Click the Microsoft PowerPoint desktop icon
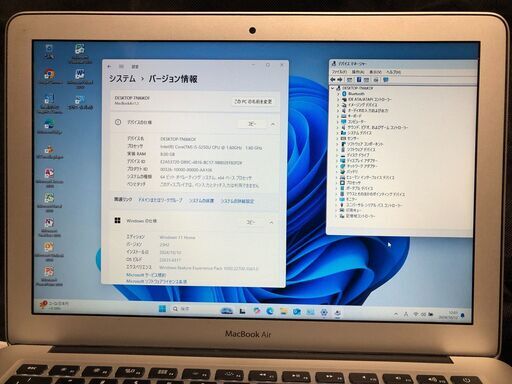Image resolution: width=512 pixels, height=384 pixels. [49, 276]
